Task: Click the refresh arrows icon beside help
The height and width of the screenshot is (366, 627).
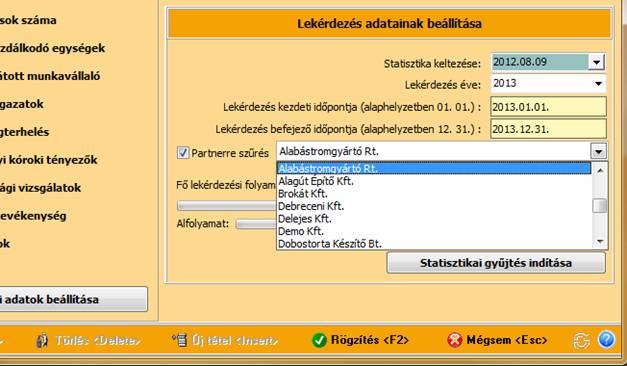Action: [x=581, y=340]
